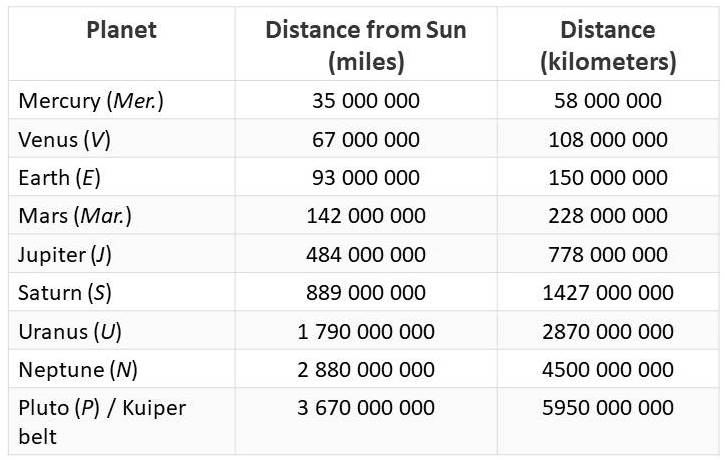Screen dimensions: 725x460
Task: Select the Pluto (P) / Kuiper belt cell
Action: tap(102, 422)
